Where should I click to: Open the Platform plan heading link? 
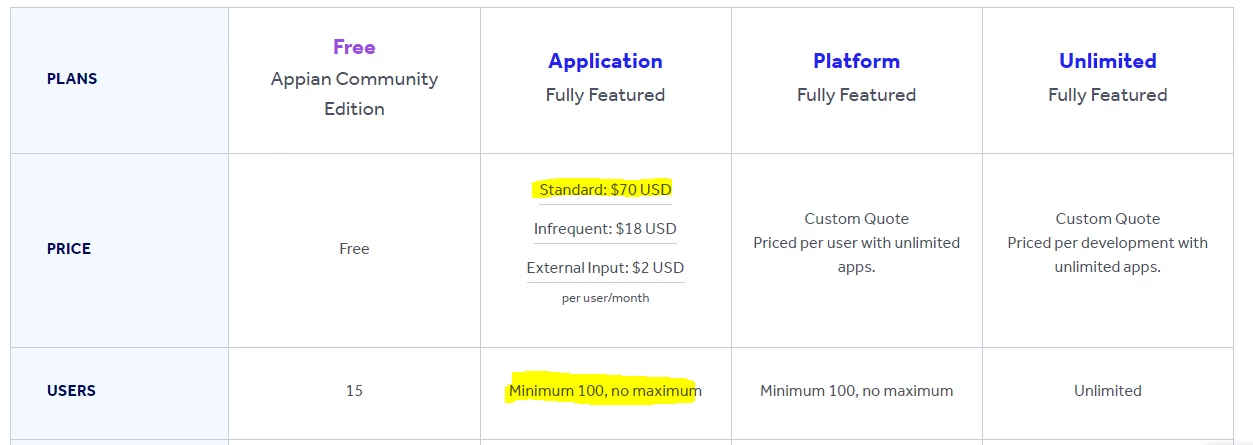point(856,61)
